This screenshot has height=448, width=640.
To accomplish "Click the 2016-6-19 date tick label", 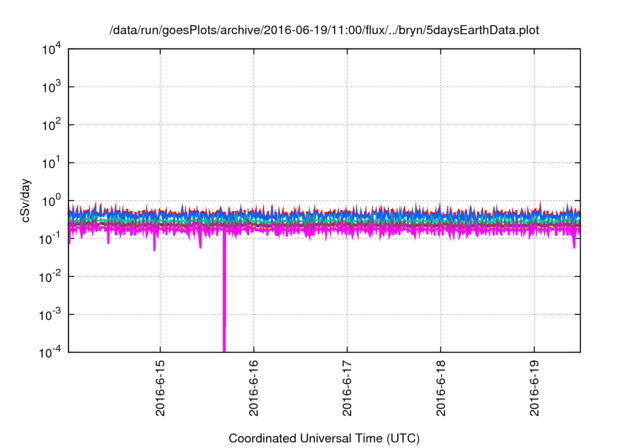I will point(534,388).
